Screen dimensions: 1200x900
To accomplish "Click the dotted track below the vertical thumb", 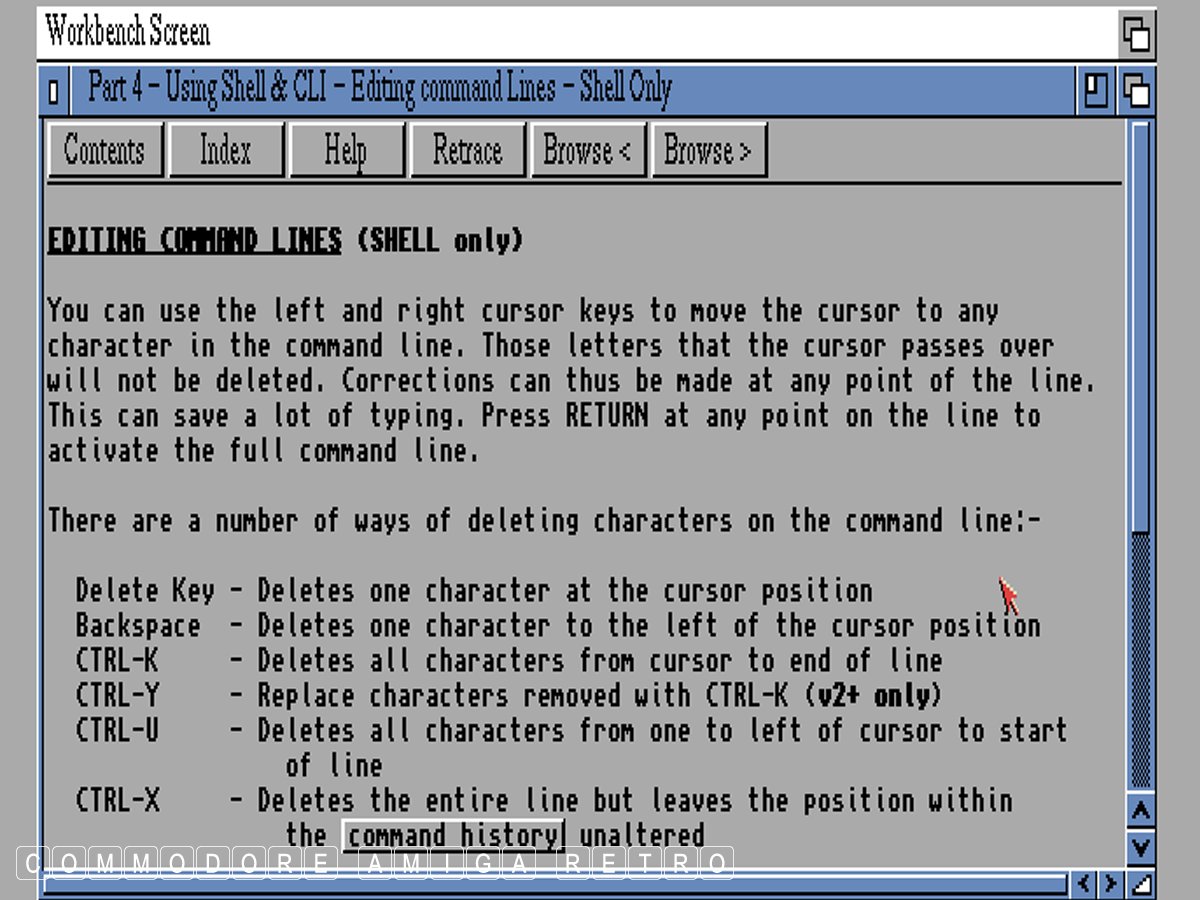I will tap(1141, 660).
